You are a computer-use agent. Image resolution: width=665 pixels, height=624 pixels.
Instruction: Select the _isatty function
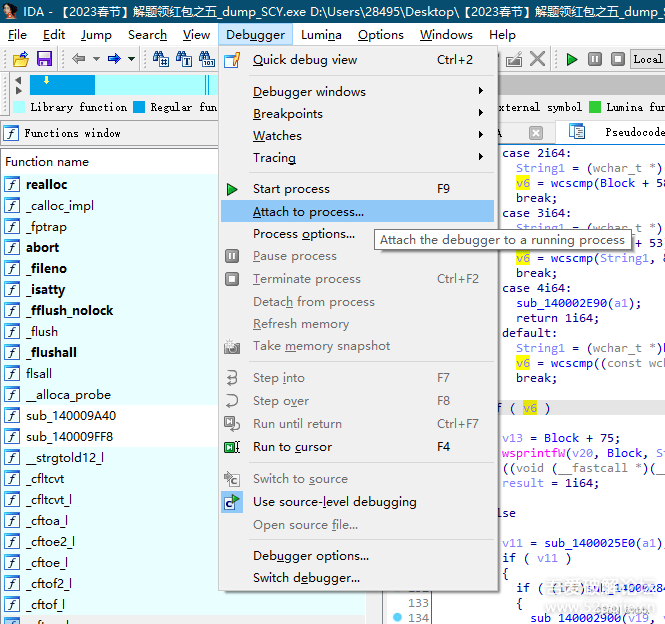[x=46, y=290]
